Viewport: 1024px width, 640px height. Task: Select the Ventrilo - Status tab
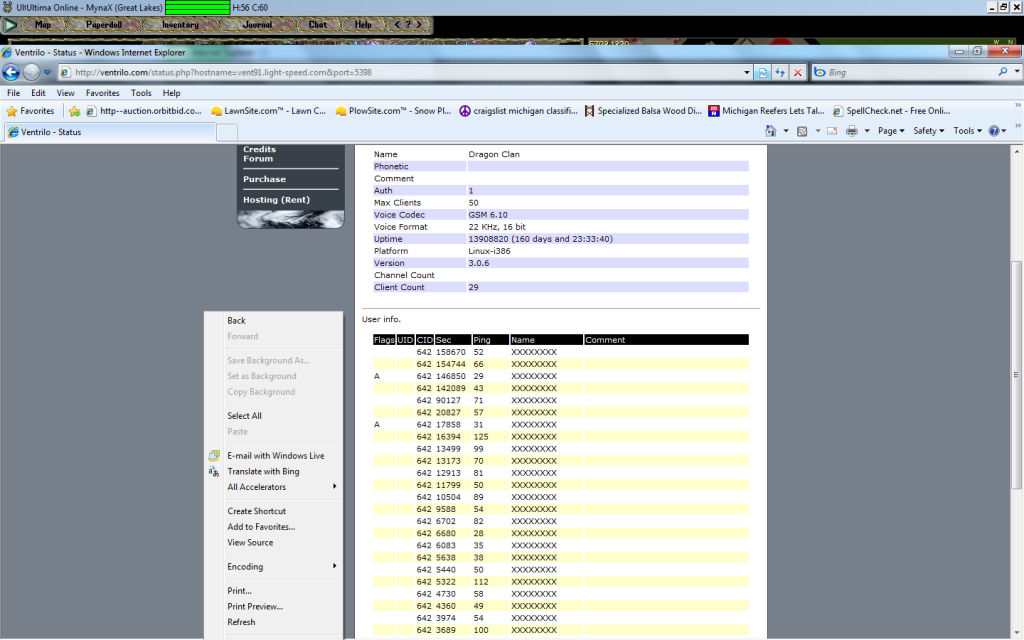(110, 132)
